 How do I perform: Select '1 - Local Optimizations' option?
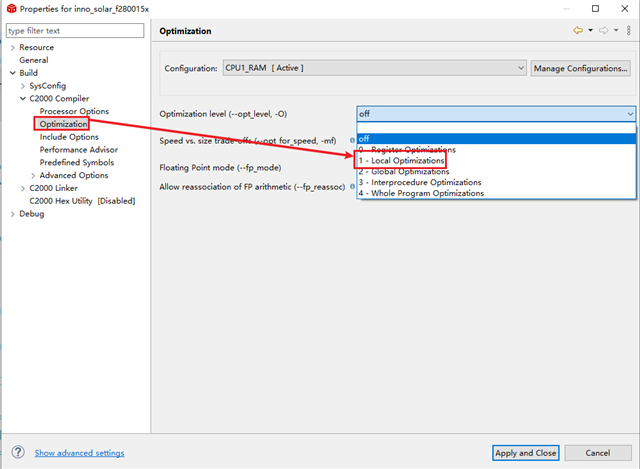coord(400,160)
